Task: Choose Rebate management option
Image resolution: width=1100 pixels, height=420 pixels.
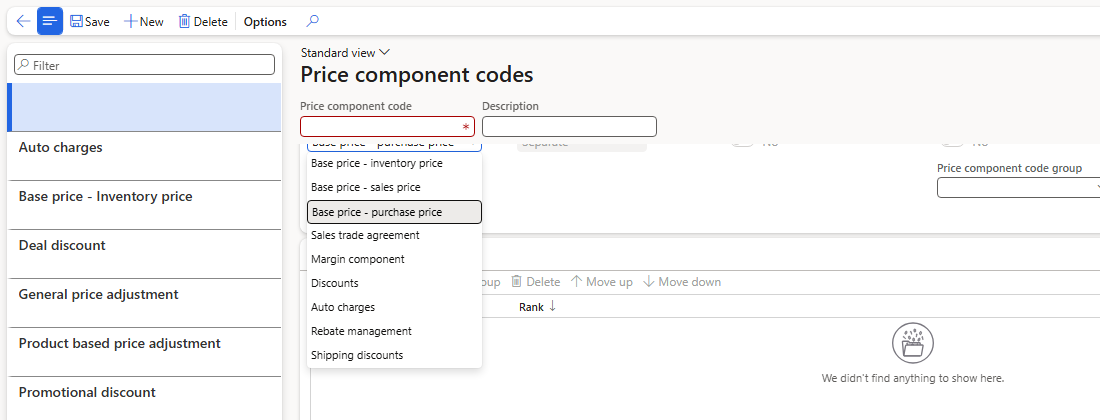Action: coord(394,331)
